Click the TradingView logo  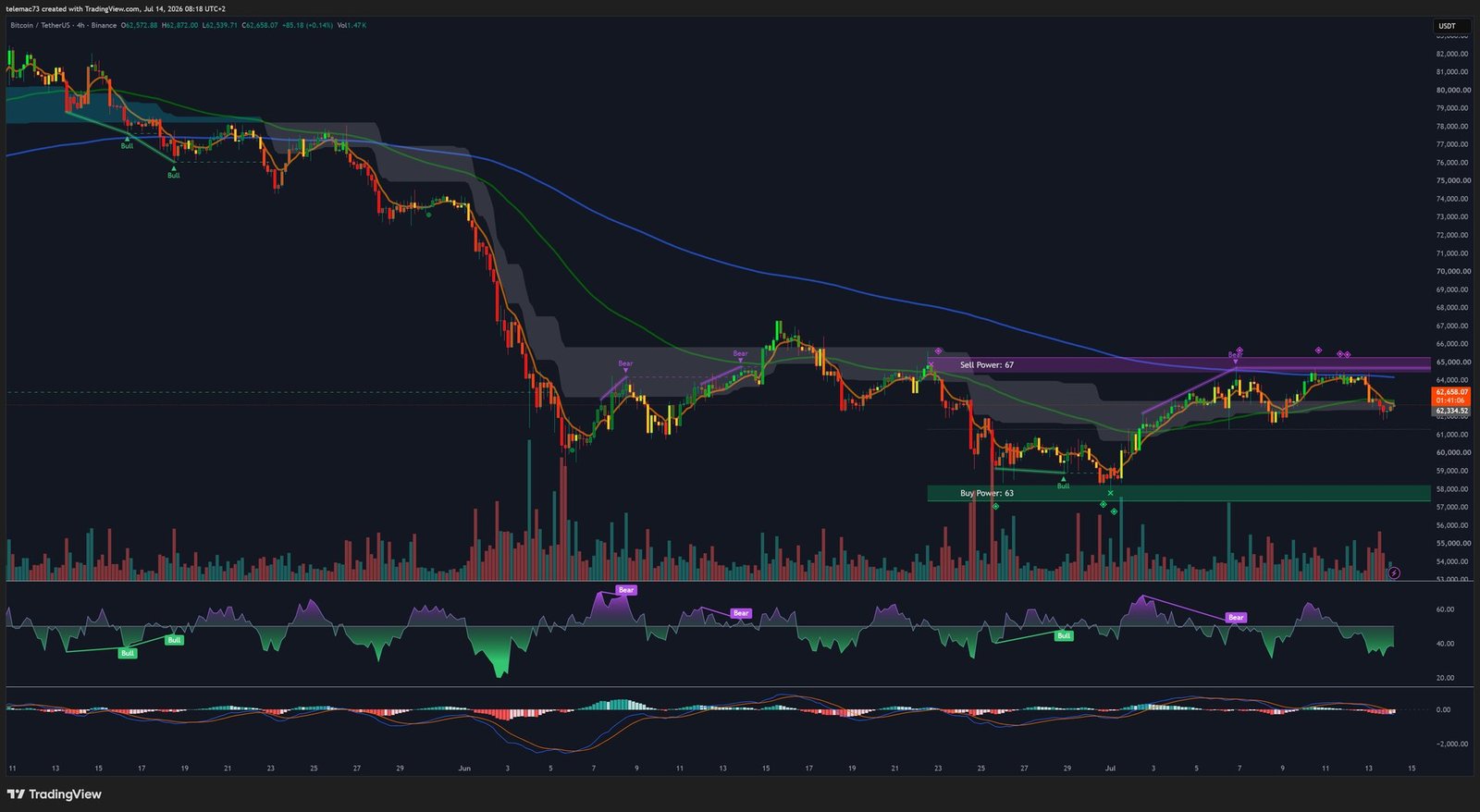click(x=54, y=794)
